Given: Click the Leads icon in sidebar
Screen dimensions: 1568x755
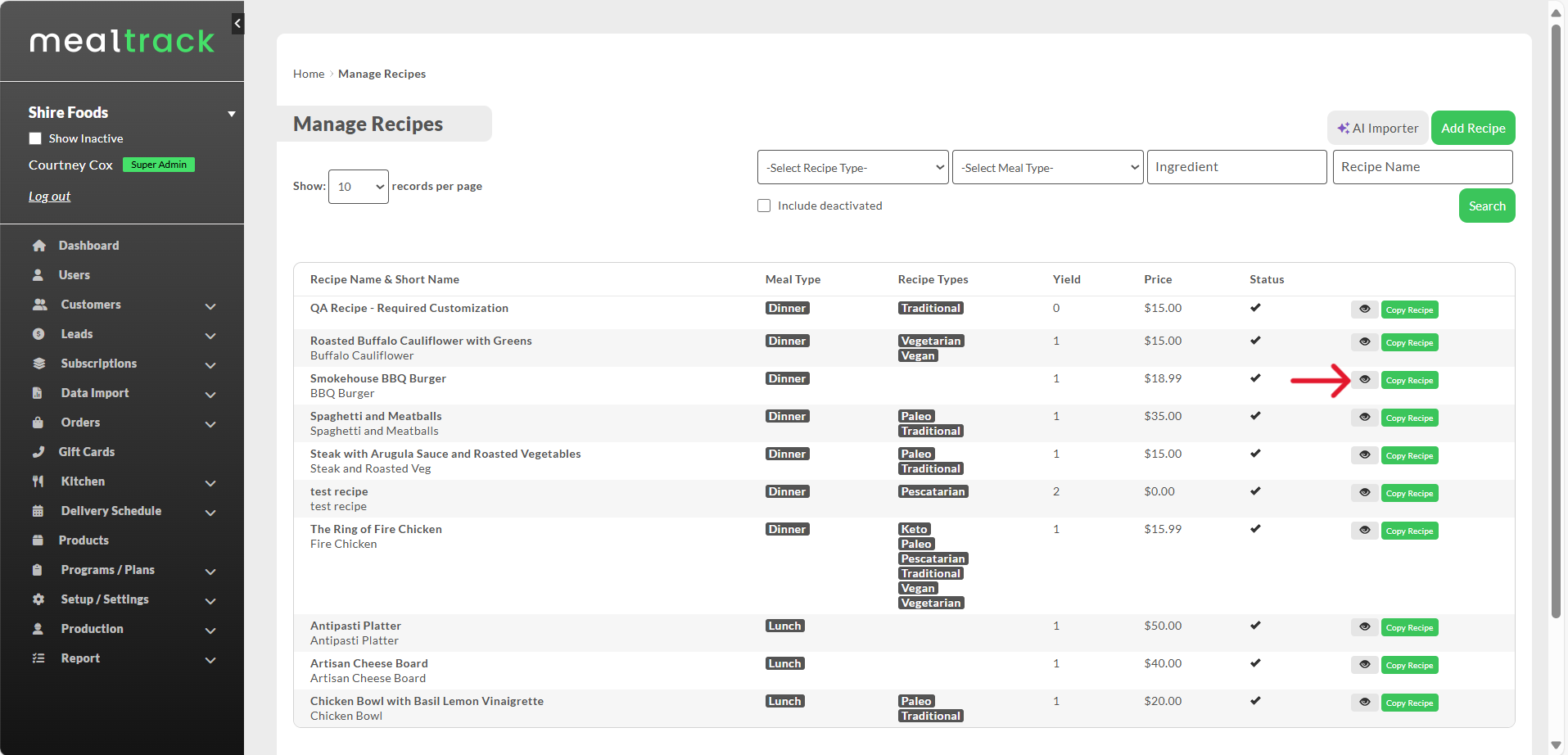Looking at the screenshot, I should click(x=38, y=334).
